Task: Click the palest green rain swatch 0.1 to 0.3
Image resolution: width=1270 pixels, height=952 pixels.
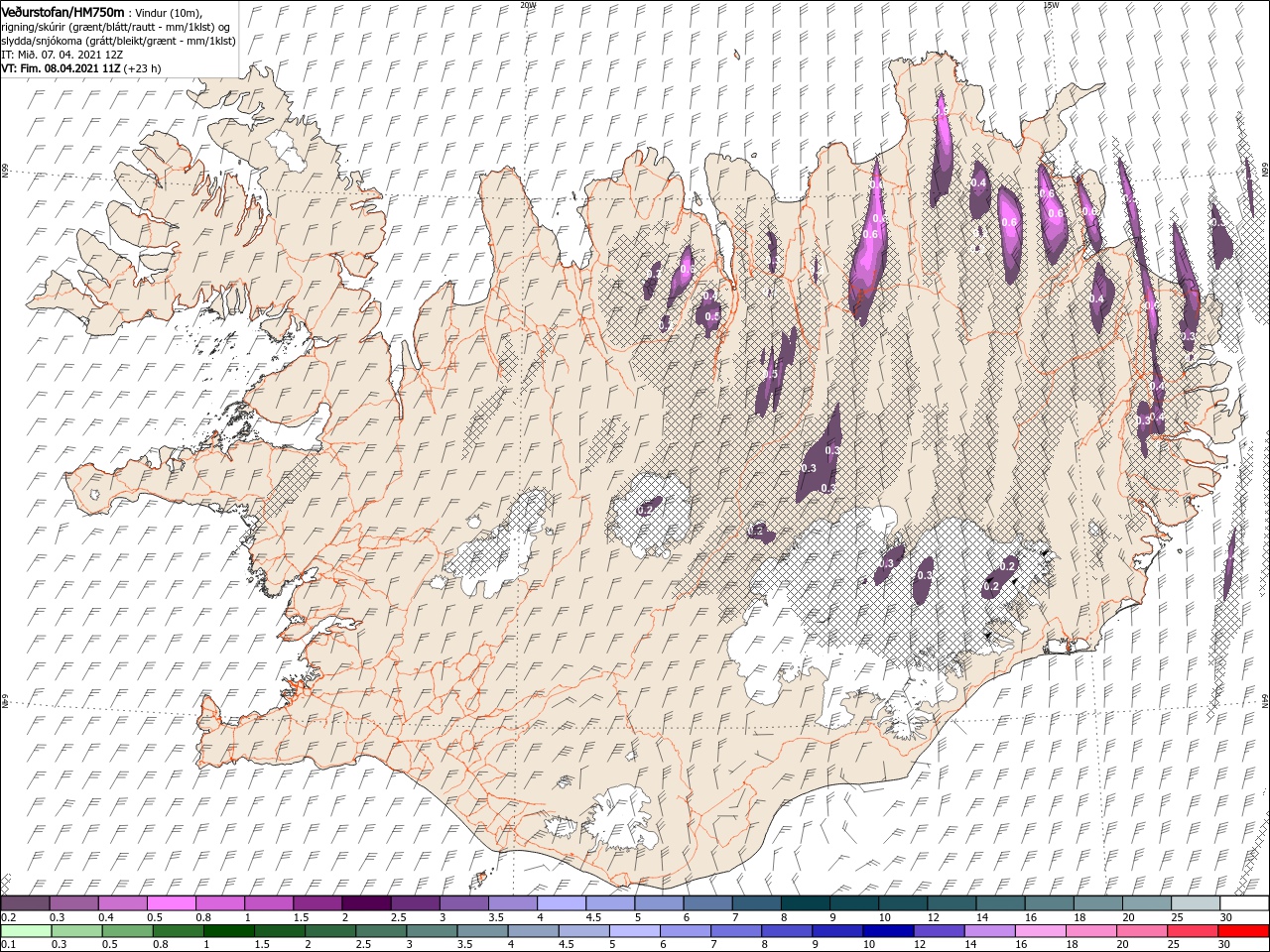Action: point(26,930)
